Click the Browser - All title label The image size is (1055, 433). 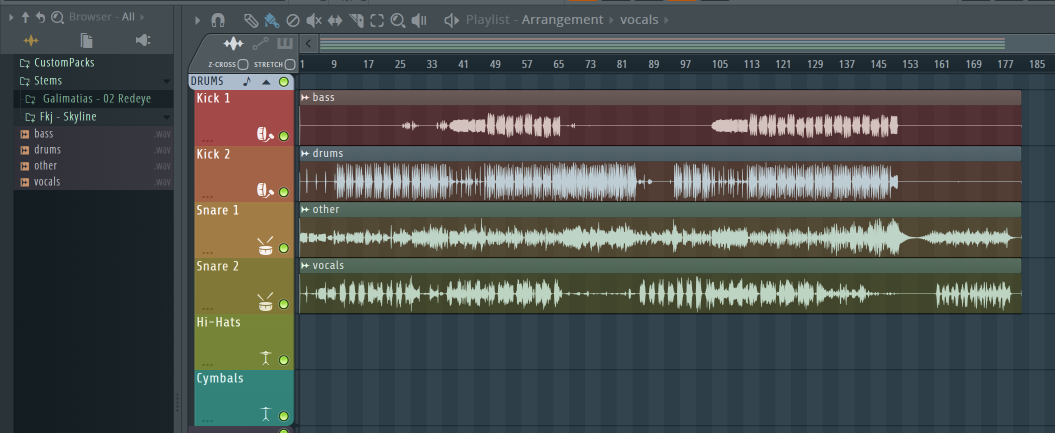(102, 17)
